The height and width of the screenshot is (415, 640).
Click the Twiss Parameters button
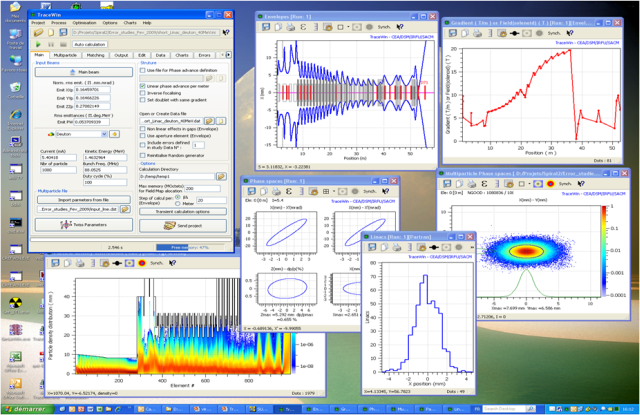84,225
